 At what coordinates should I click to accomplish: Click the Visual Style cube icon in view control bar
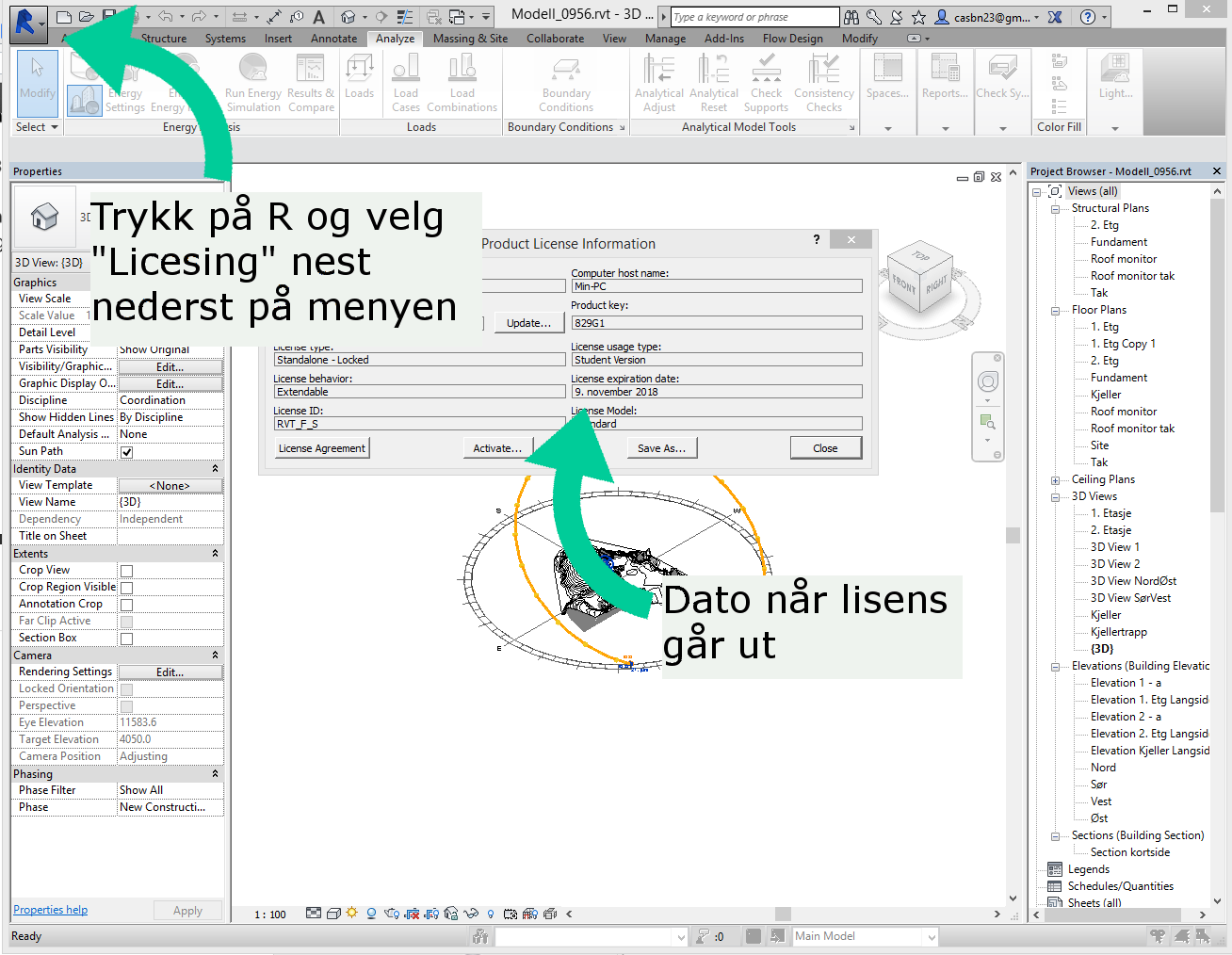coord(333,914)
